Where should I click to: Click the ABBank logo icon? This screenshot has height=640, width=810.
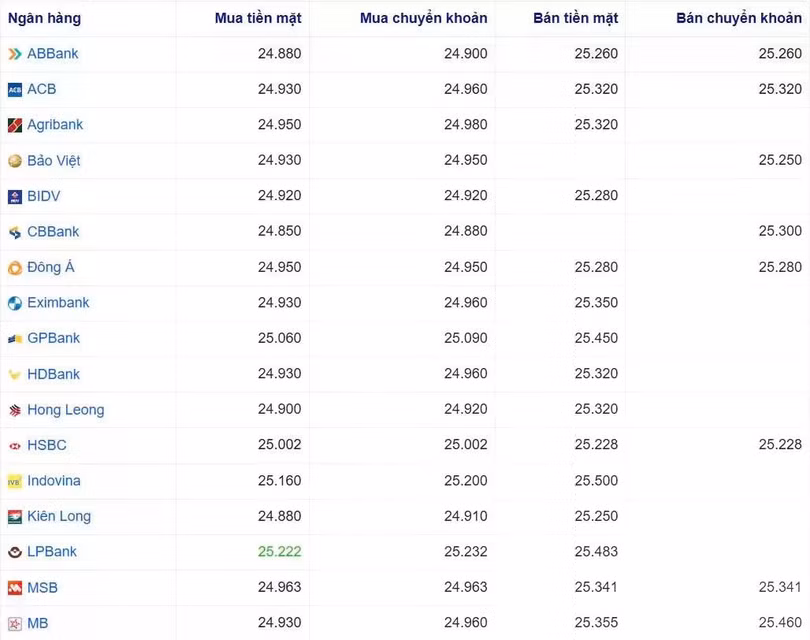click(15, 54)
